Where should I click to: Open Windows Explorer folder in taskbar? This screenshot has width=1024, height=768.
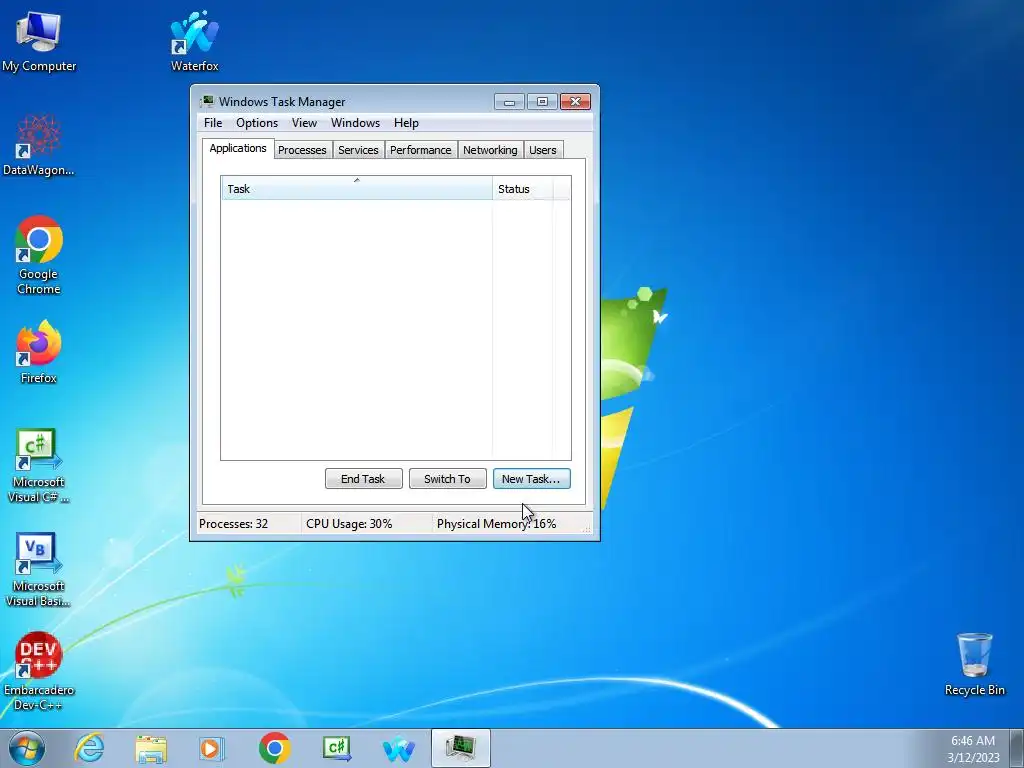point(151,748)
